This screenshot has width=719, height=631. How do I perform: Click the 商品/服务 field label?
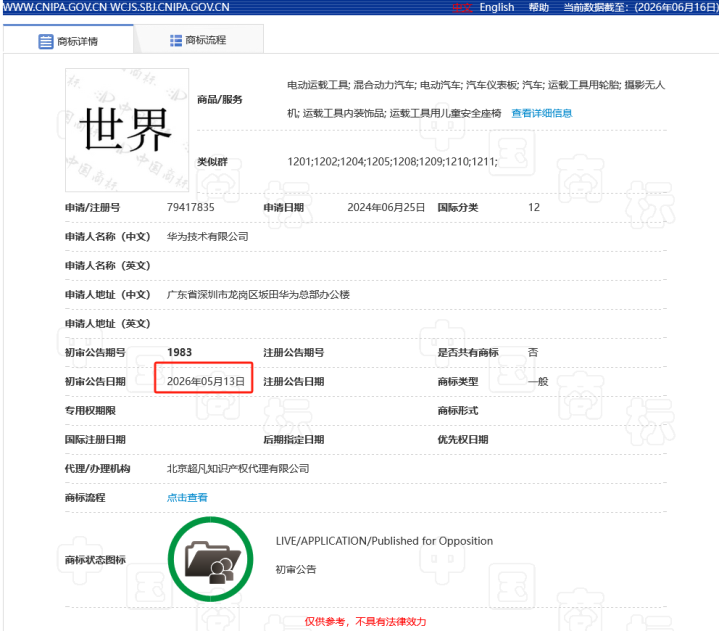coord(219,100)
